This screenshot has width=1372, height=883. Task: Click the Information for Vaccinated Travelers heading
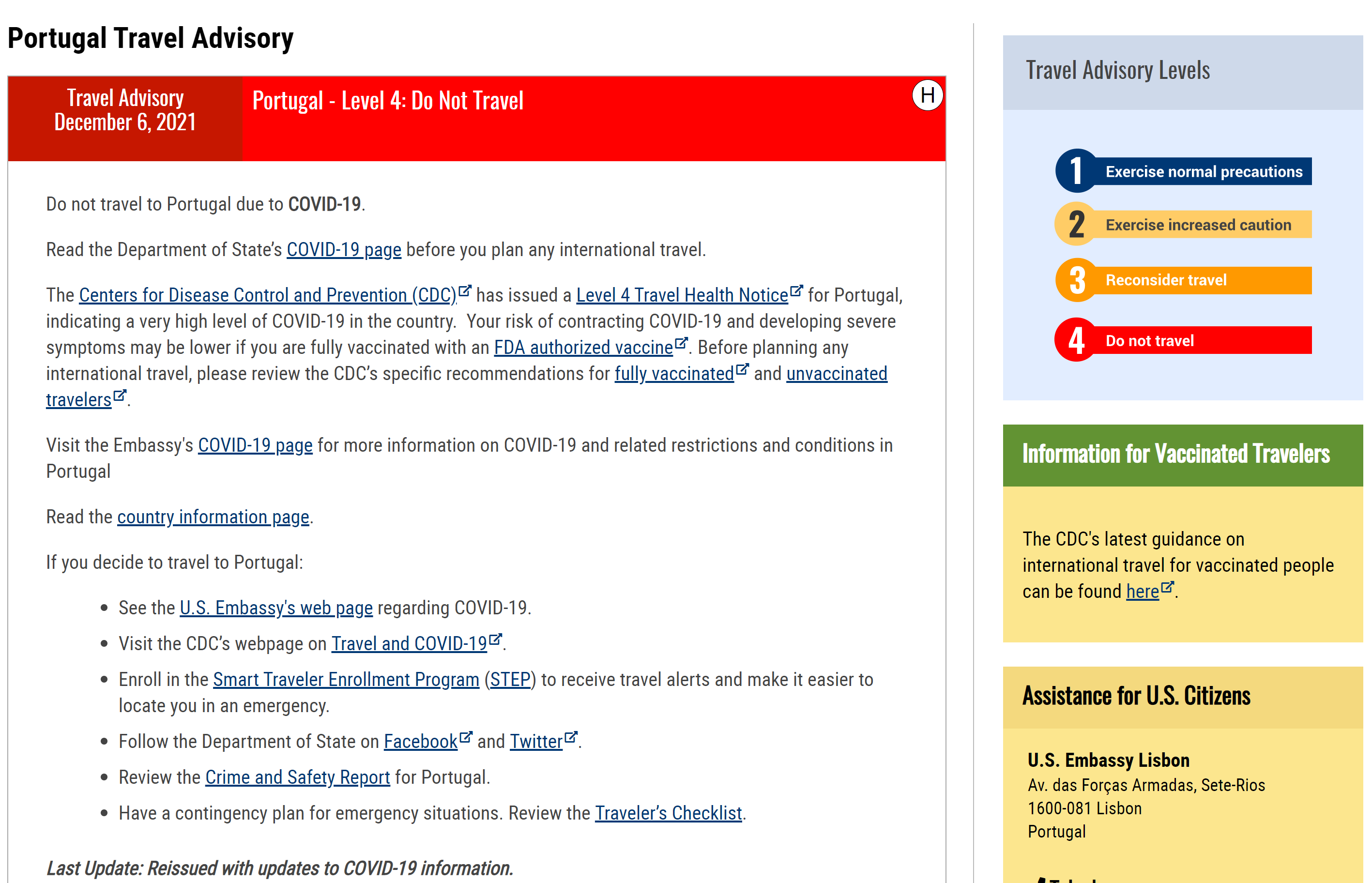[x=1175, y=454]
